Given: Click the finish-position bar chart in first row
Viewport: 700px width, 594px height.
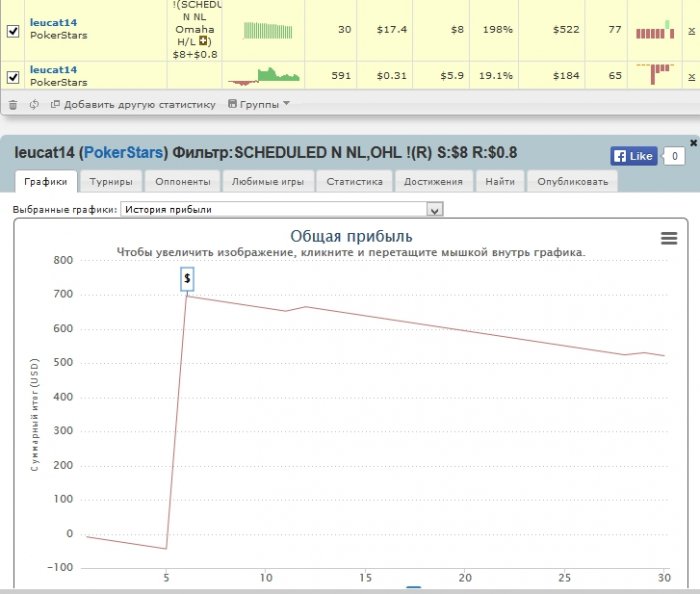Looking at the screenshot, I should [x=655, y=30].
